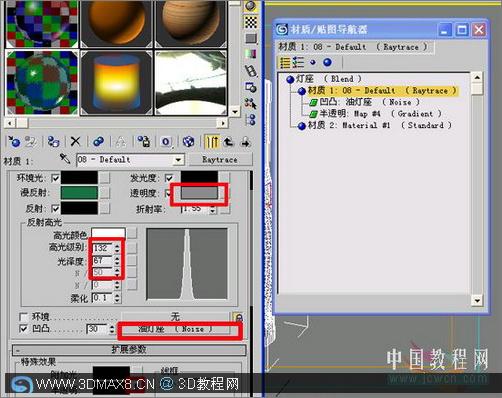Click map slot button beside 漫反射 swatch
502x398 pixels.
point(105,193)
